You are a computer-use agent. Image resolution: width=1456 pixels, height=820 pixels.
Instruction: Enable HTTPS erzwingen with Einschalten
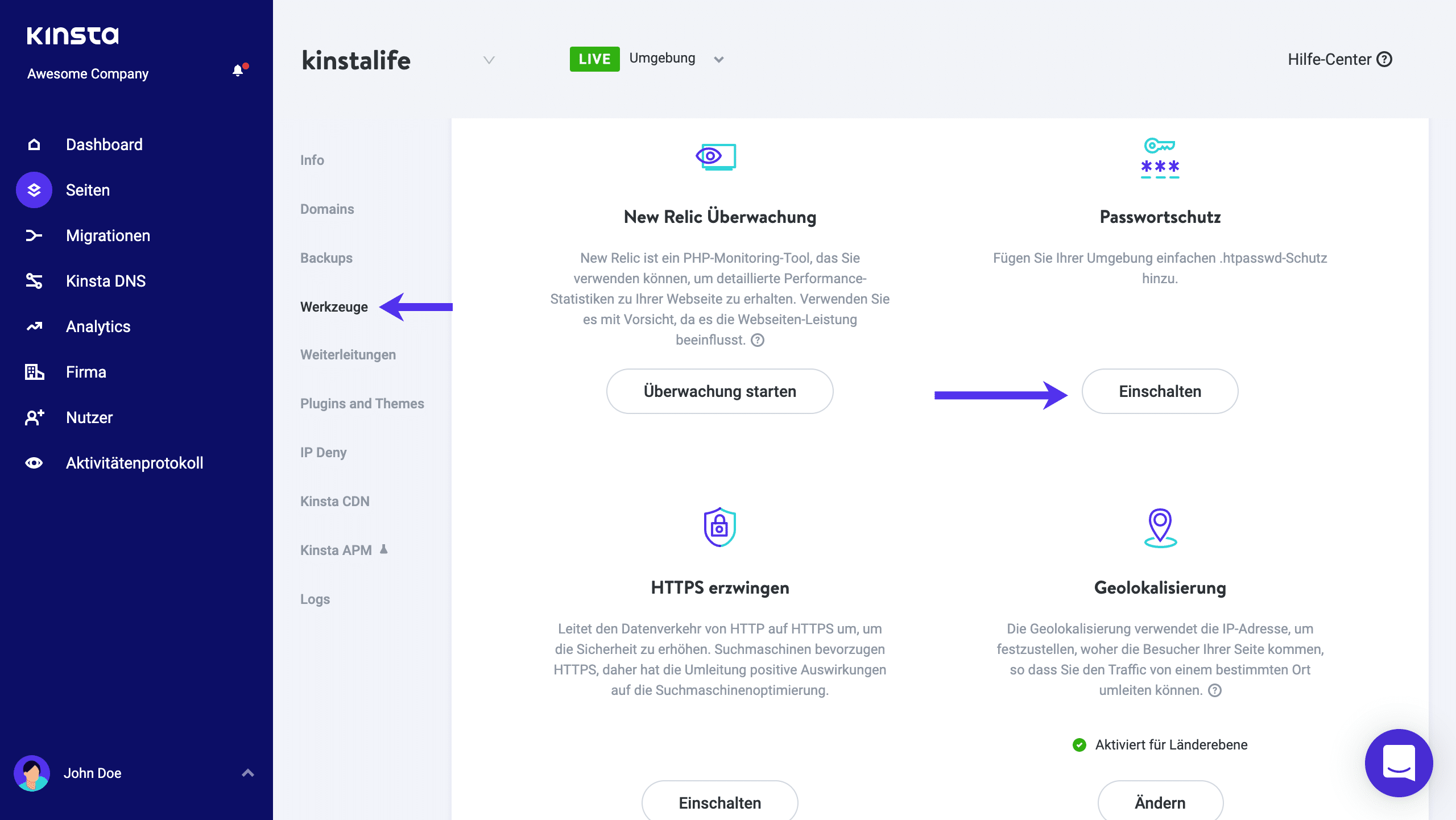(x=719, y=802)
